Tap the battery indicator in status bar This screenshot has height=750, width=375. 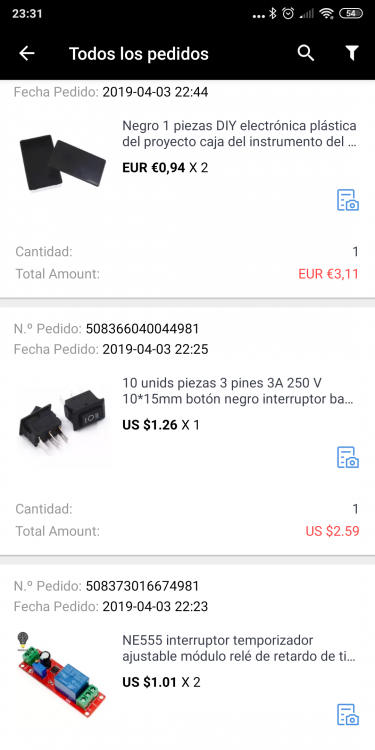pos(351,13)
